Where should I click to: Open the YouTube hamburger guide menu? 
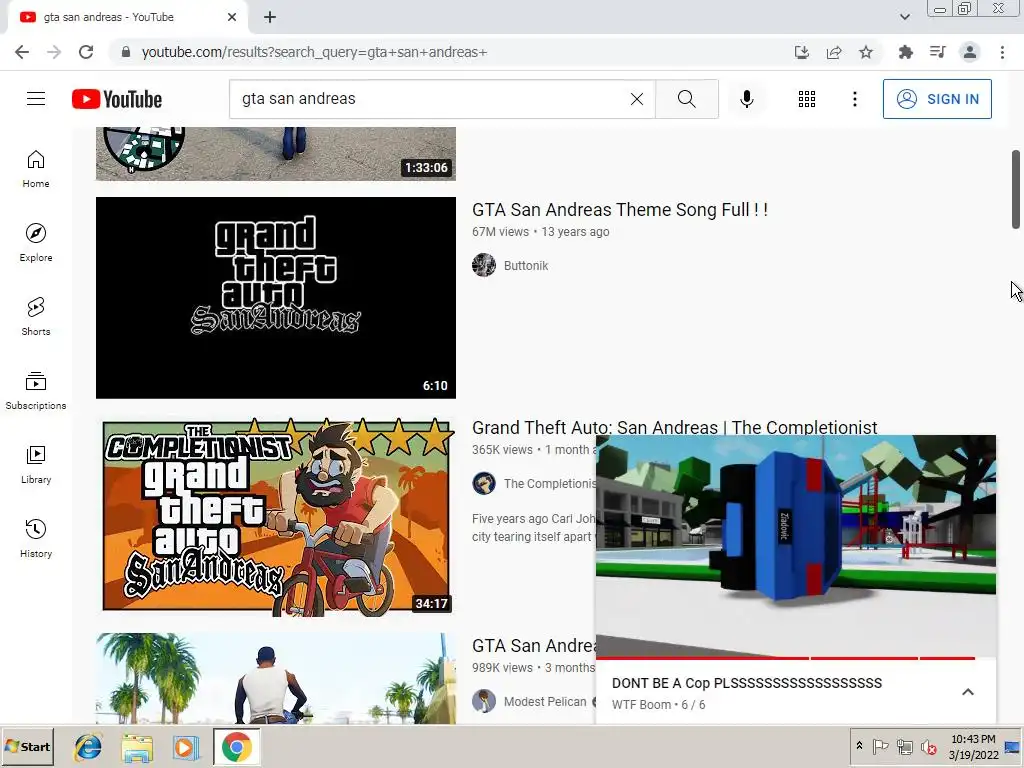(x=36, y=99)
